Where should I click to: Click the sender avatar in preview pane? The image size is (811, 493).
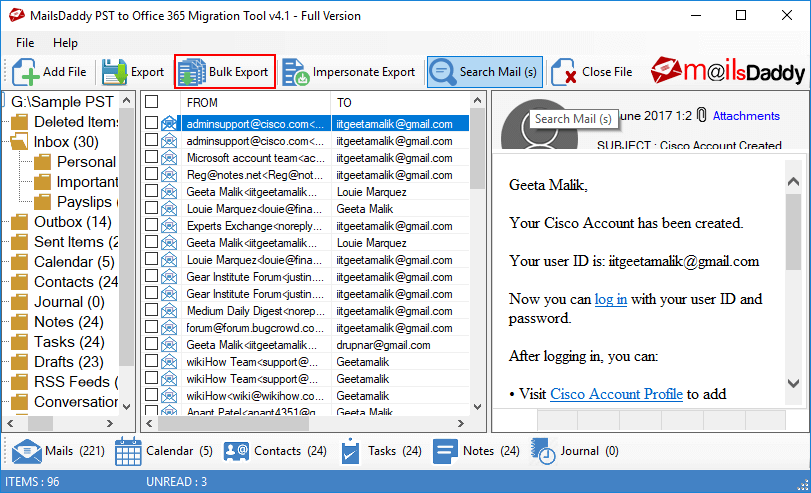coord(539,124)
